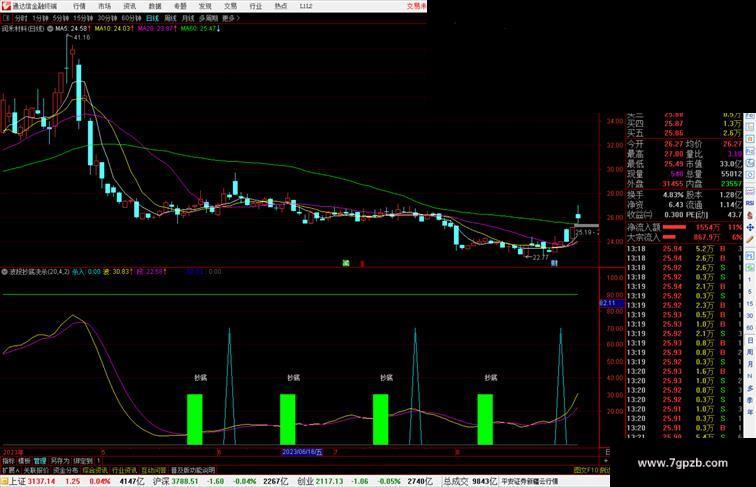Screen dimensions: 756x487
Task: Click sidebar 年 yearly period button
Action: (x=750, y=412)
